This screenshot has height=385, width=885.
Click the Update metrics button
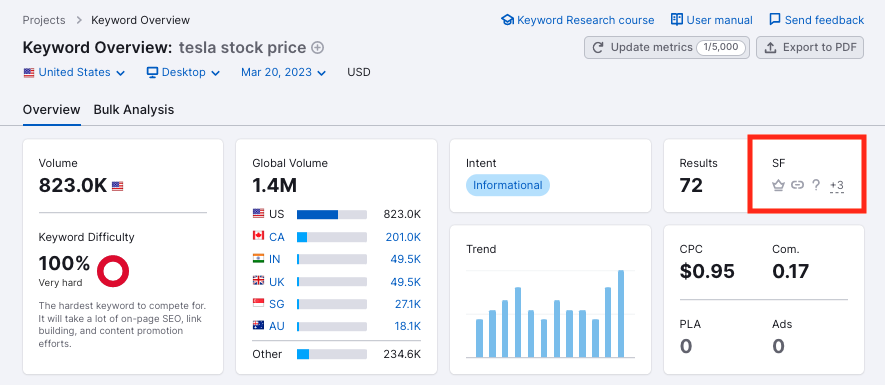tap(667, 47)
